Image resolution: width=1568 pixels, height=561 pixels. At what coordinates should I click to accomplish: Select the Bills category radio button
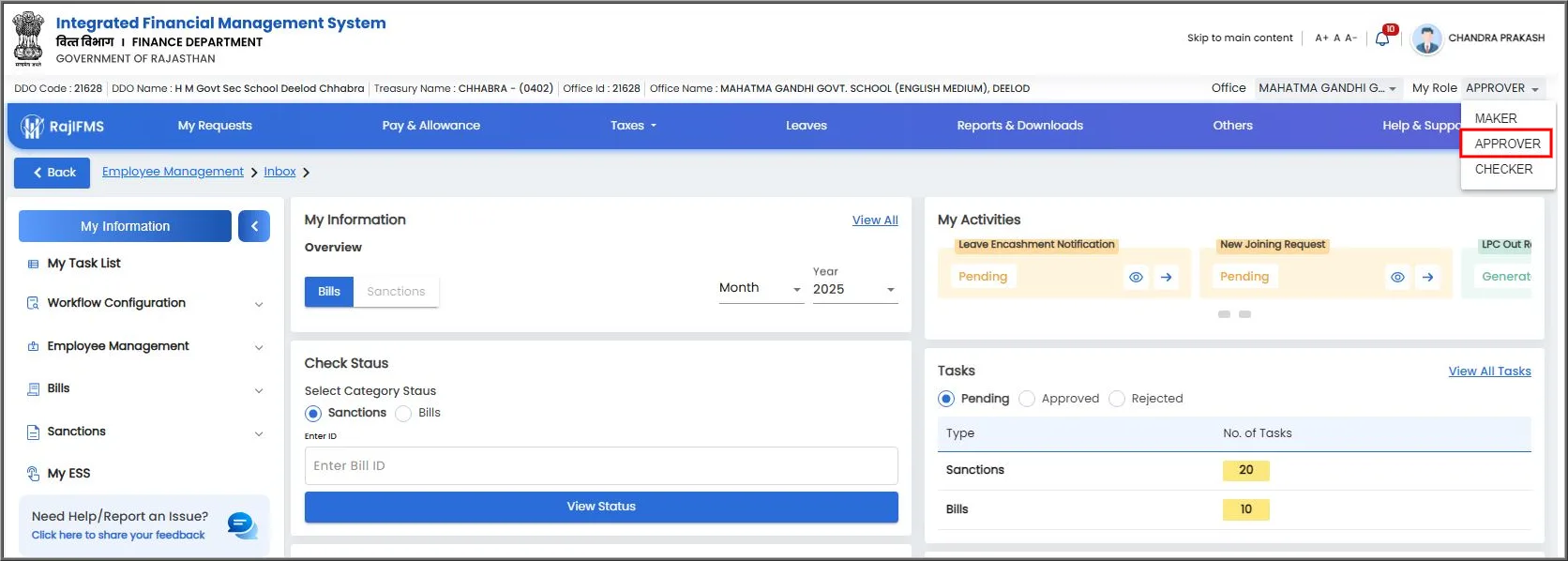tap(403, 413)
